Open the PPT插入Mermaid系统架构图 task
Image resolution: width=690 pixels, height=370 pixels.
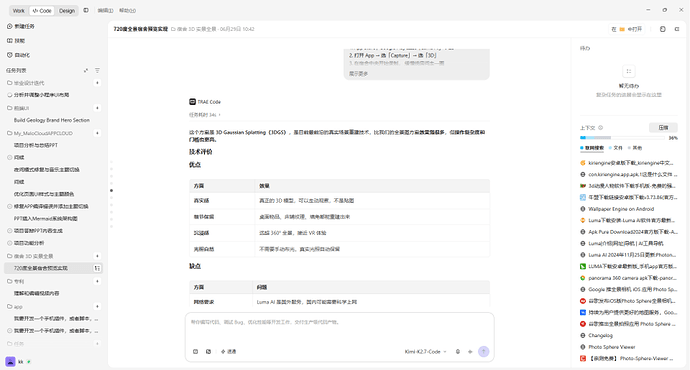point(46,218)
